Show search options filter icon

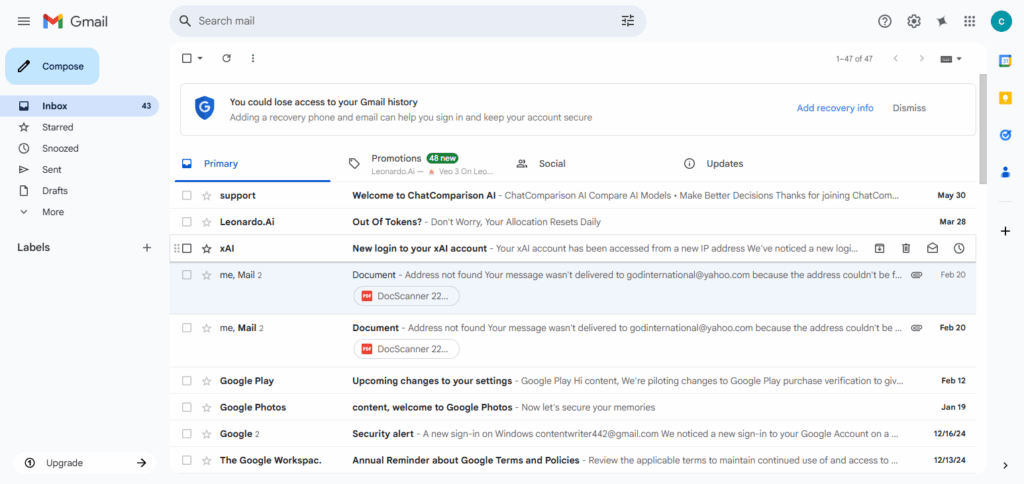[628, 21]
